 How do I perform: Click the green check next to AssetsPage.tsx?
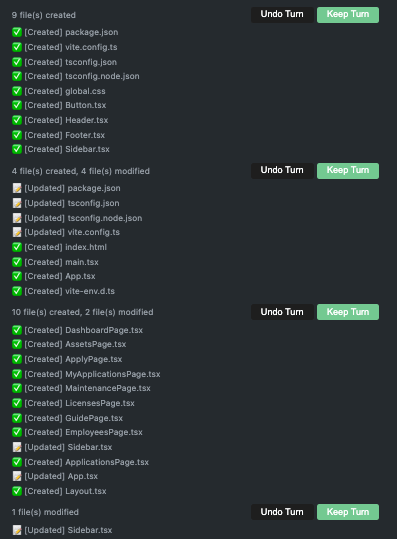[17, 344]
